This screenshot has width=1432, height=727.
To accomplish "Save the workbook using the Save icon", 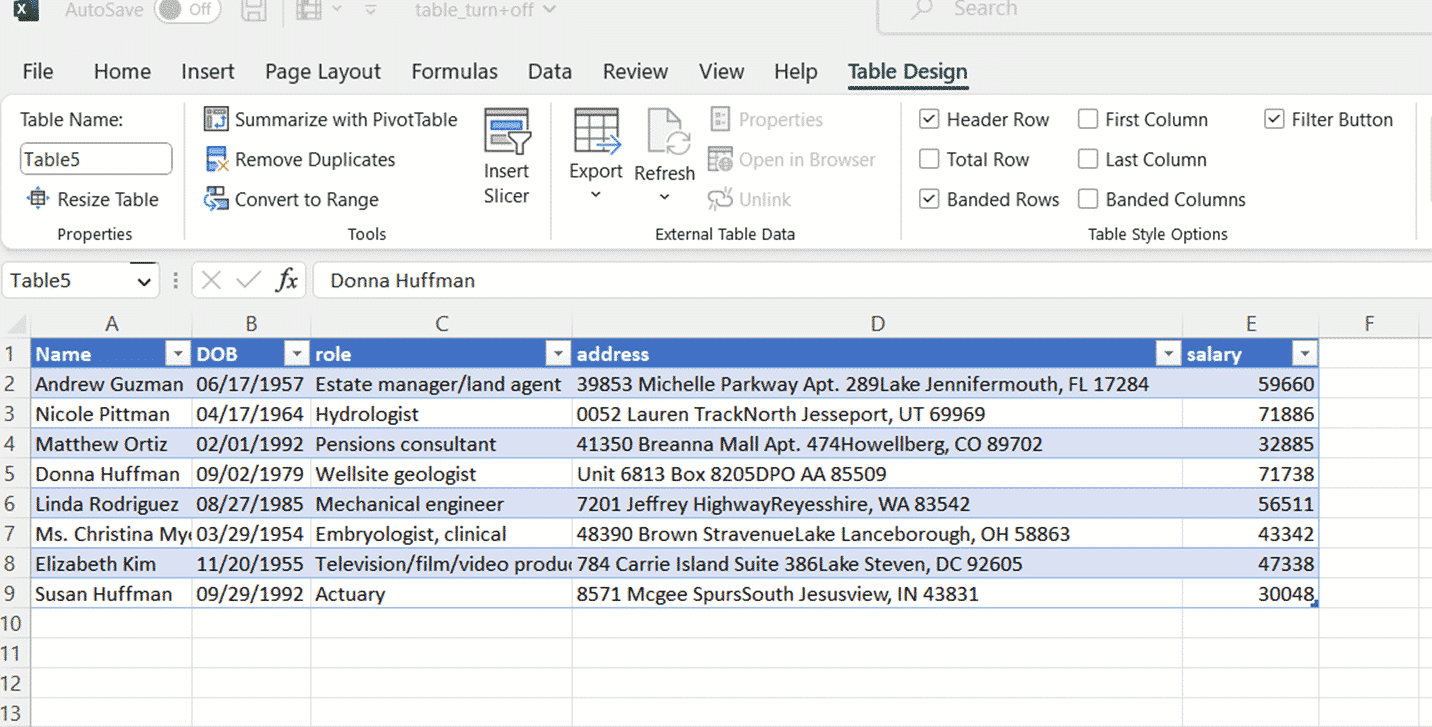I will (x=255, y=11).
